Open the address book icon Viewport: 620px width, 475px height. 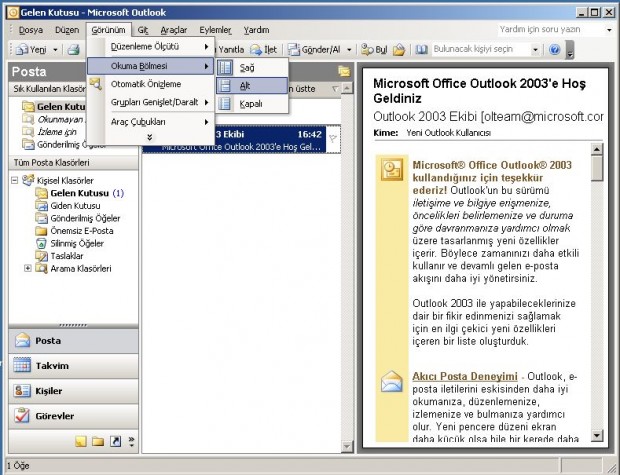[x=422, y=50]
